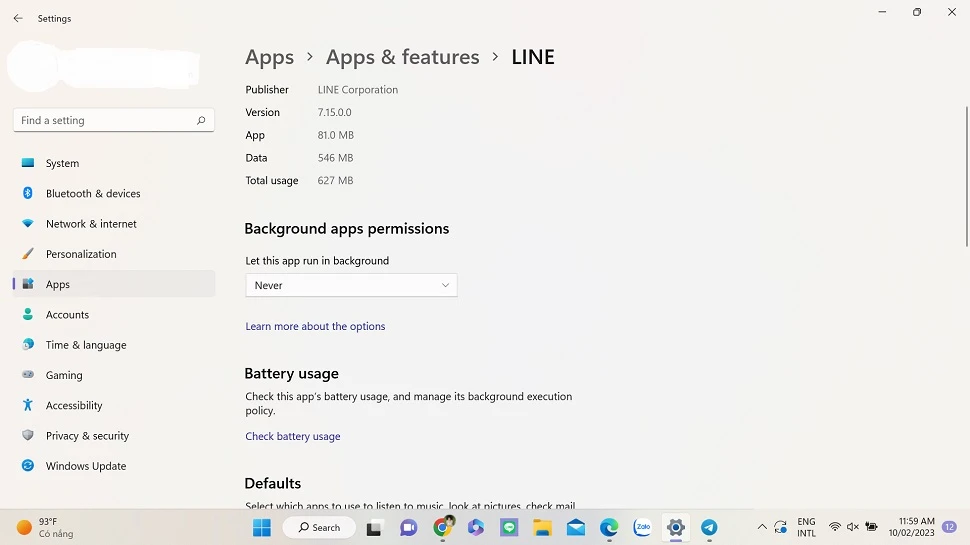The width and height of the screenshot is (970, 545).
Task: Click 'Apps' breadcrumb at top
Action: tap(270, 57)
